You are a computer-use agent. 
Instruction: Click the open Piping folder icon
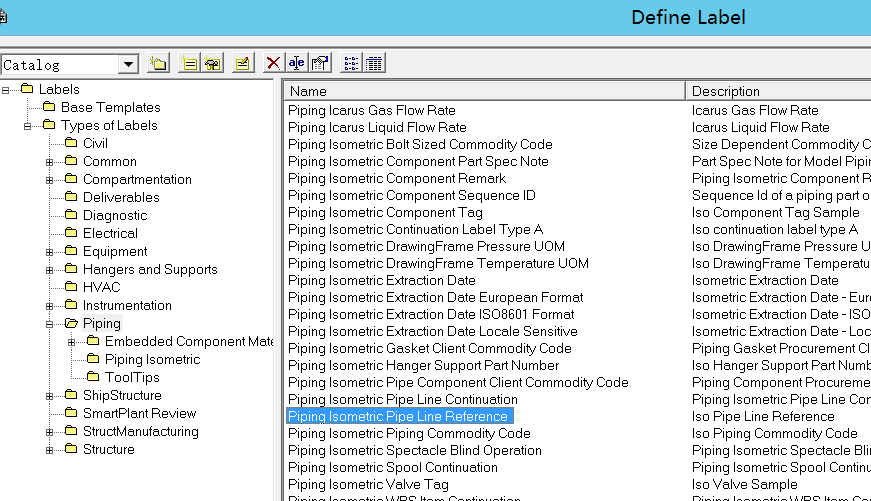[71, 323]
